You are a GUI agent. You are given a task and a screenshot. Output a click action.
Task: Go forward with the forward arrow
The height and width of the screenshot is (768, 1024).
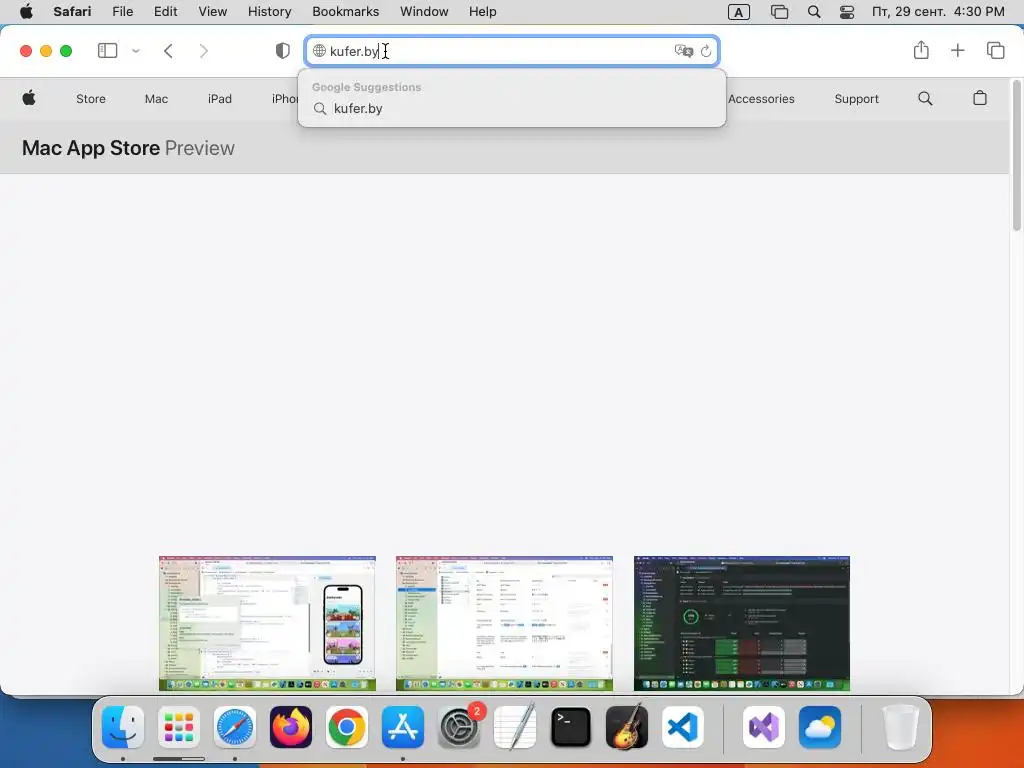pos(204,51)
